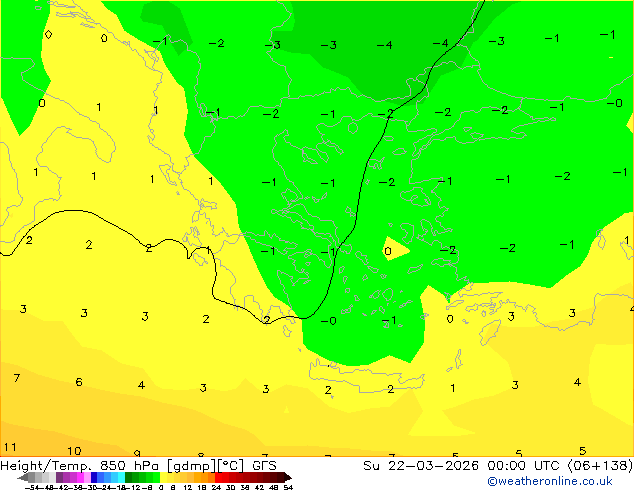This screenshot has height=490, width=634.
Task: Select the dark green swatch in the legend
Action: tap(129, 477)
